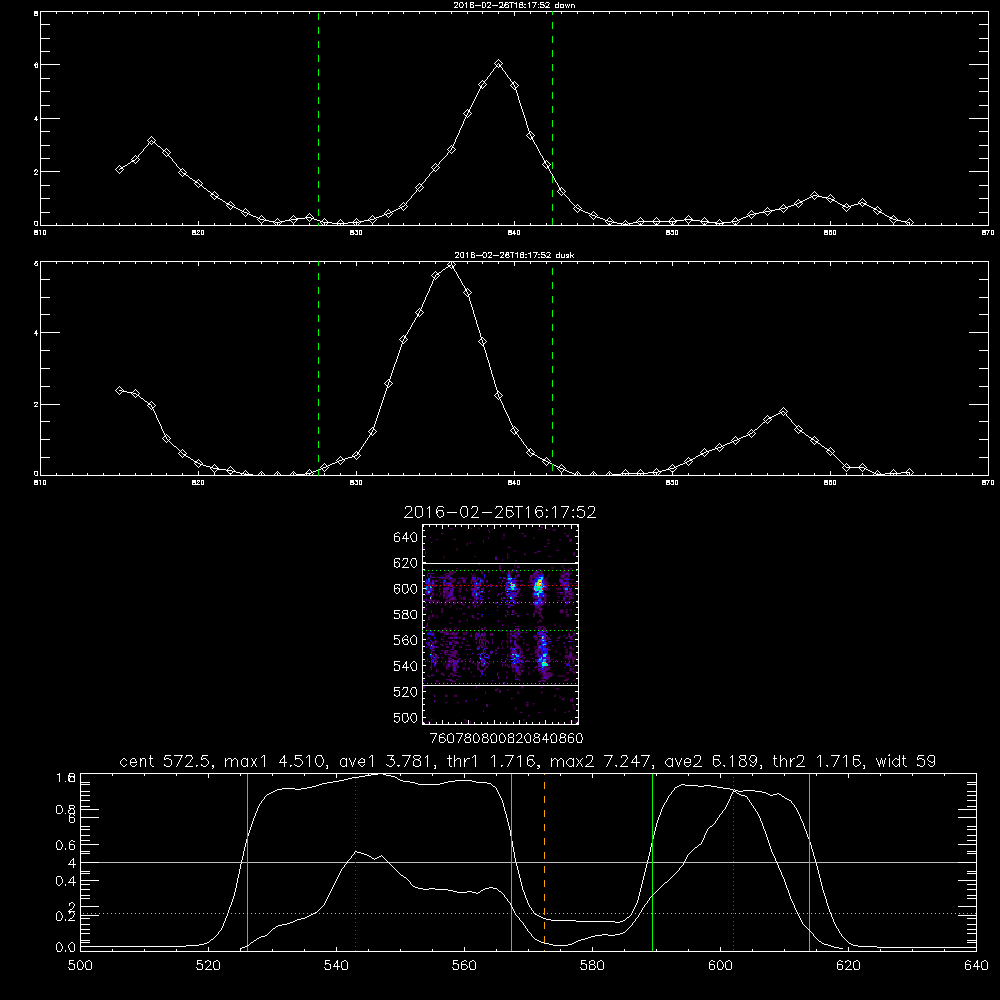Select the green vertical line near 567
Image resolution: width=1000 pixels, height=1000 pixels.
click(x=511, y=861)
